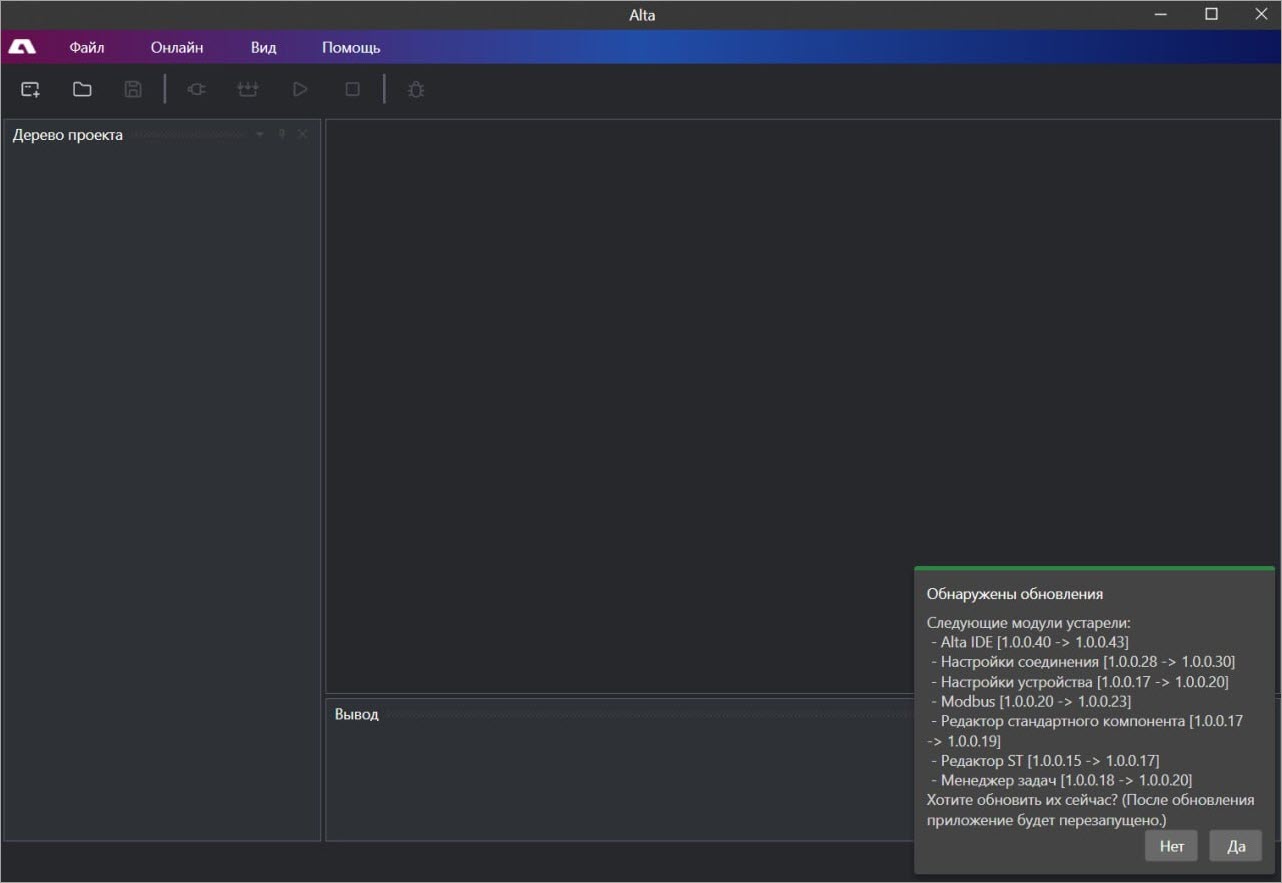Screen dimensions: 1282x883
Task: Click the run play icon
Action: [299, 90]
